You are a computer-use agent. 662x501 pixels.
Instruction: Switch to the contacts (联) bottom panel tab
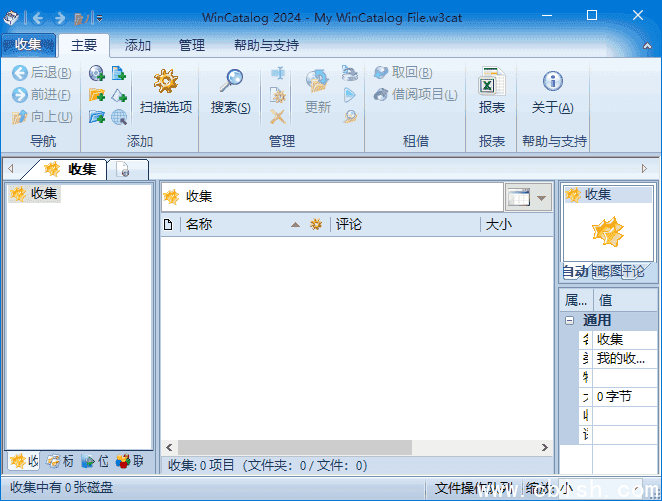(x=130, y=461)
